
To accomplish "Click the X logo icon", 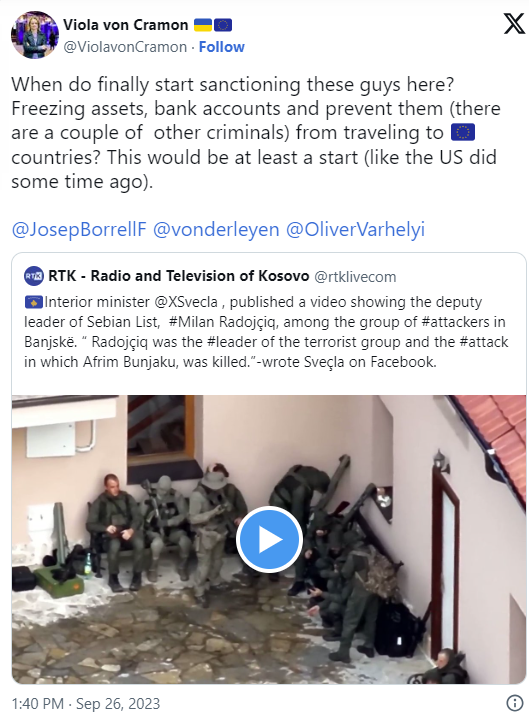I will coord(514,24).
